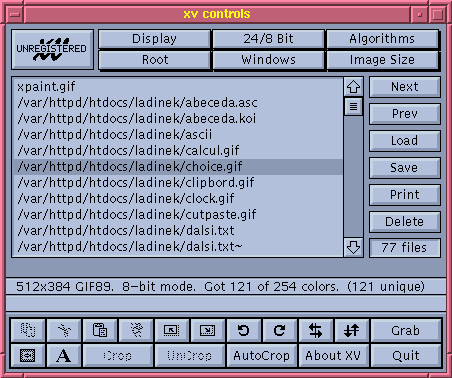Select the 'ascii' file entry

178,135
